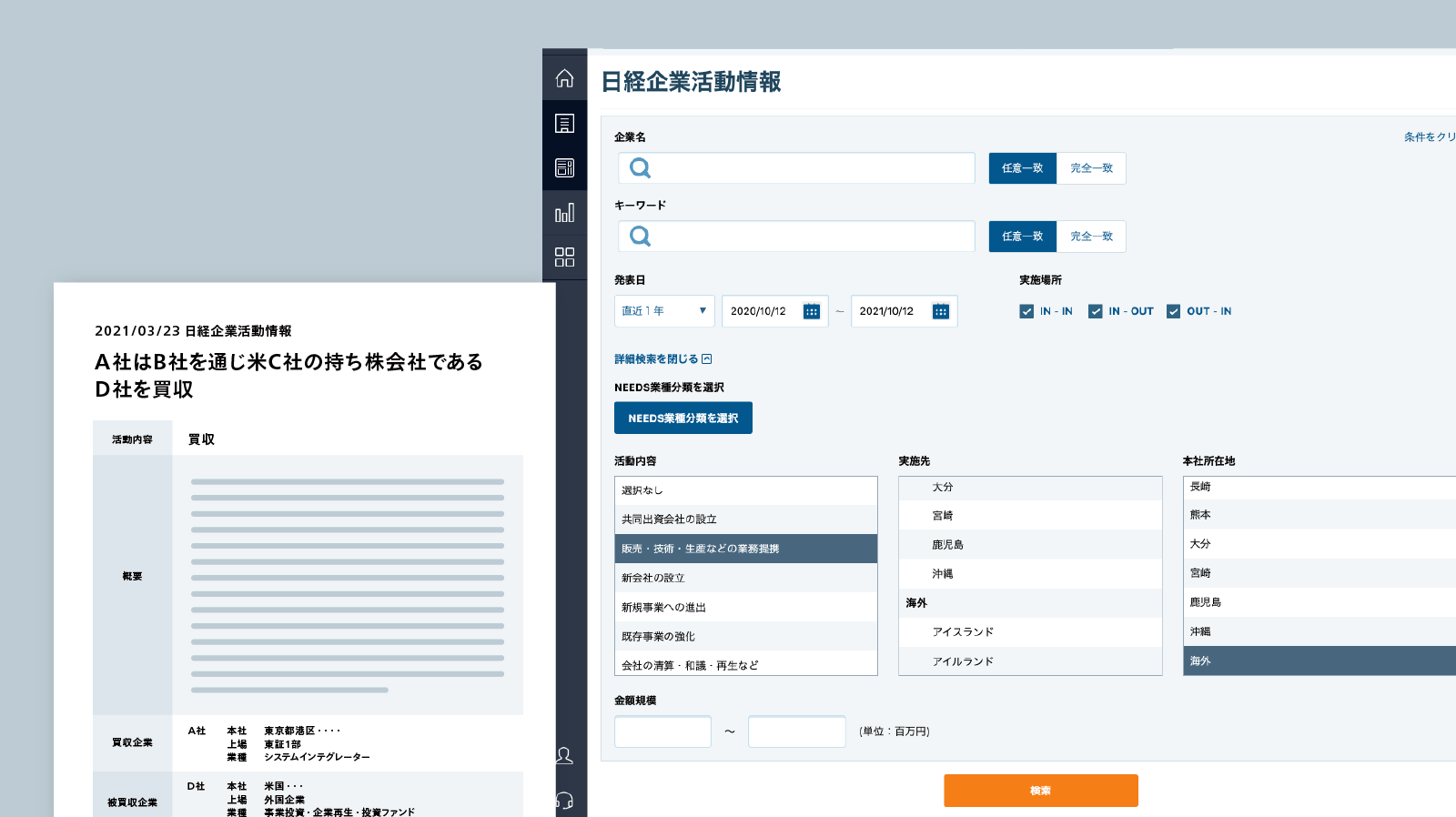Click the end date field 2021/10/12

[904, 311]
